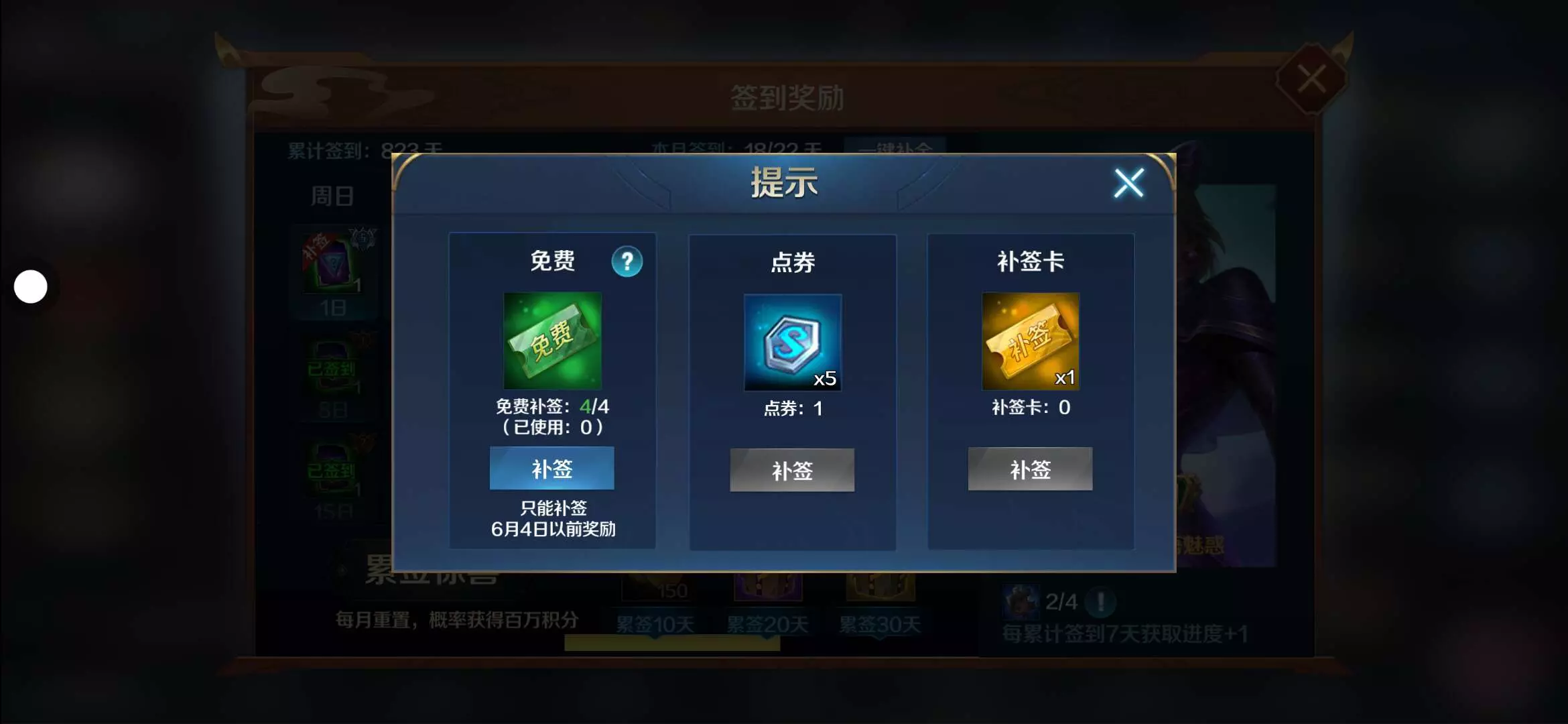Tap the 补签卡 column heading
Screen dimensions: 1568x724
tap(1030, 261)
